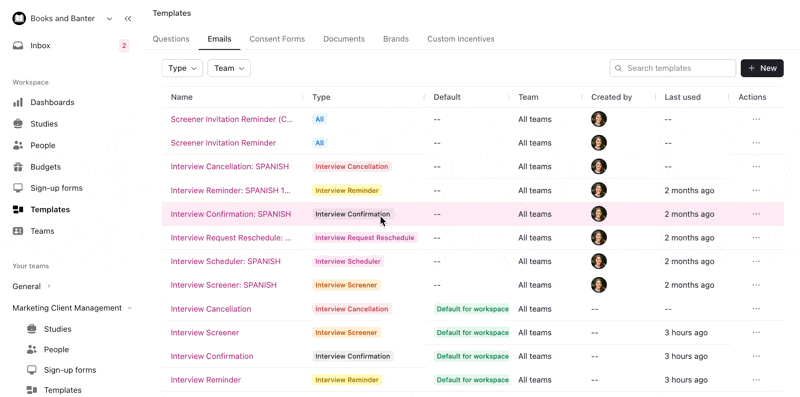Click Sign-up forms icon under Marketing Client Management
The width and height of the screenshot is (800, 397).
click(32, 369)
